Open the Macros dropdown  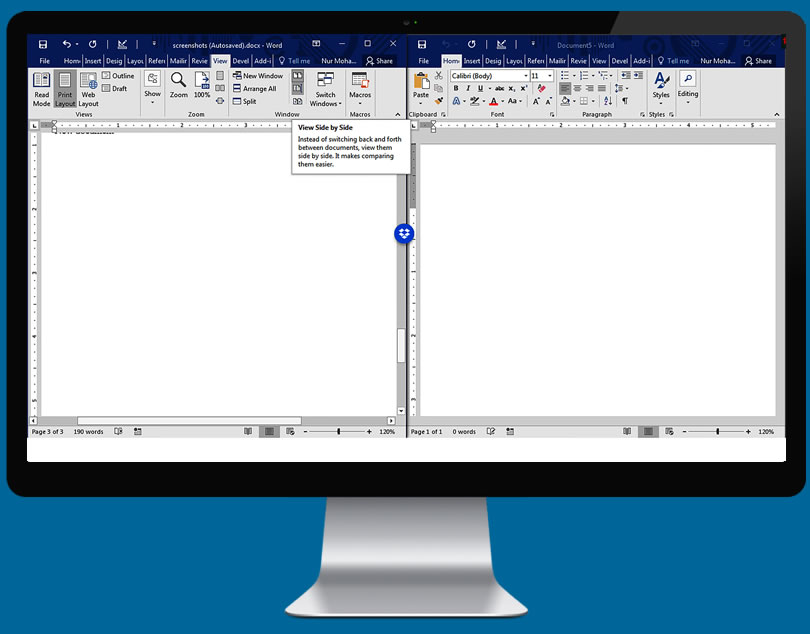[x=359, y=89]
